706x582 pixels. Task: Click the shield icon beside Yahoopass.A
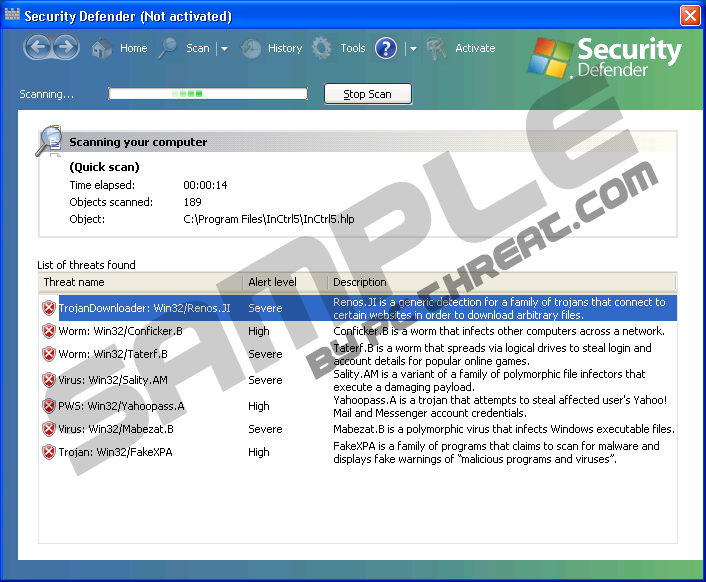pyautogui.click(x=49, y=406)
